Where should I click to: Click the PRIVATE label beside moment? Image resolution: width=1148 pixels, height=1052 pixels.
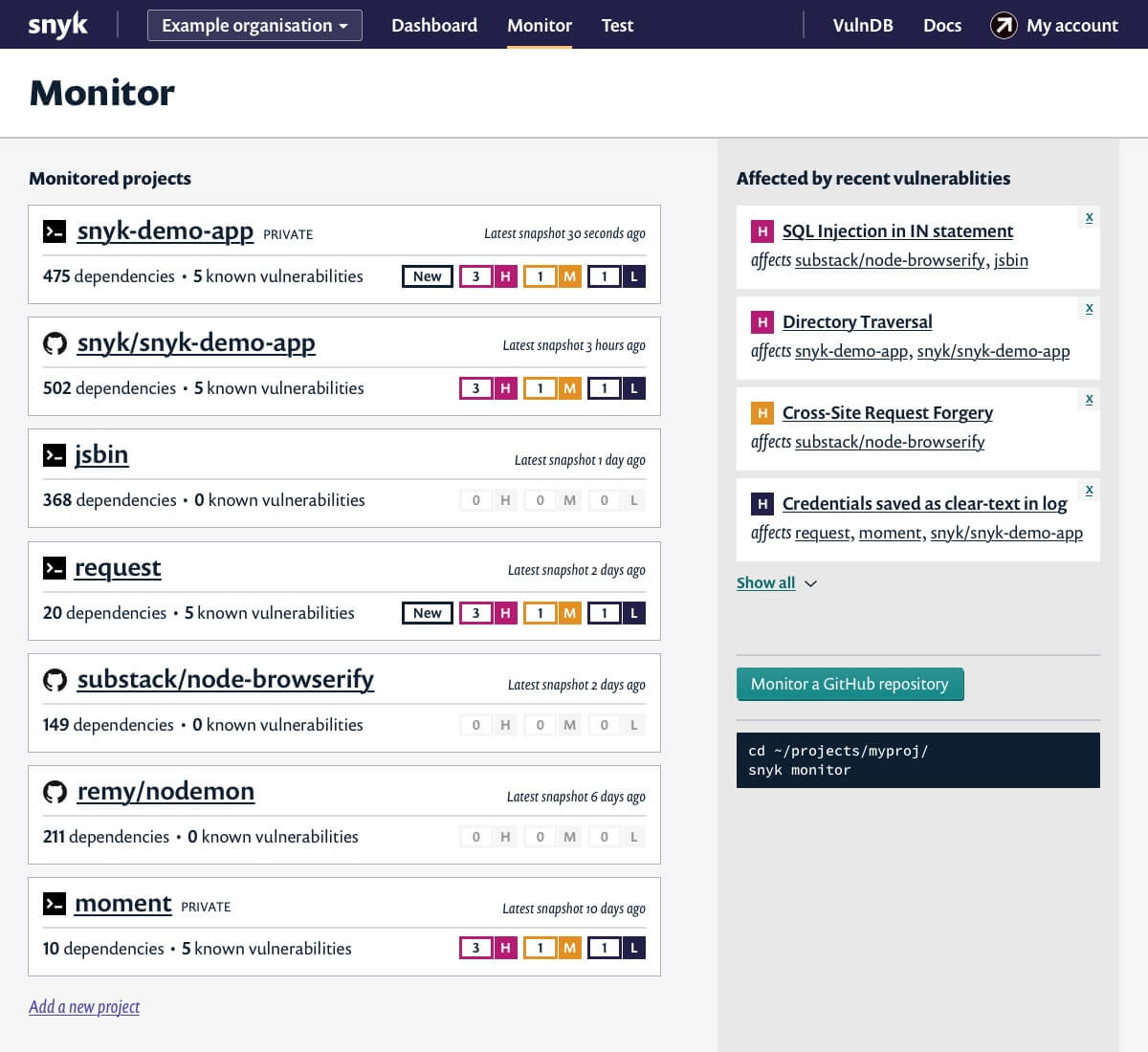click(x=206, y=907)
